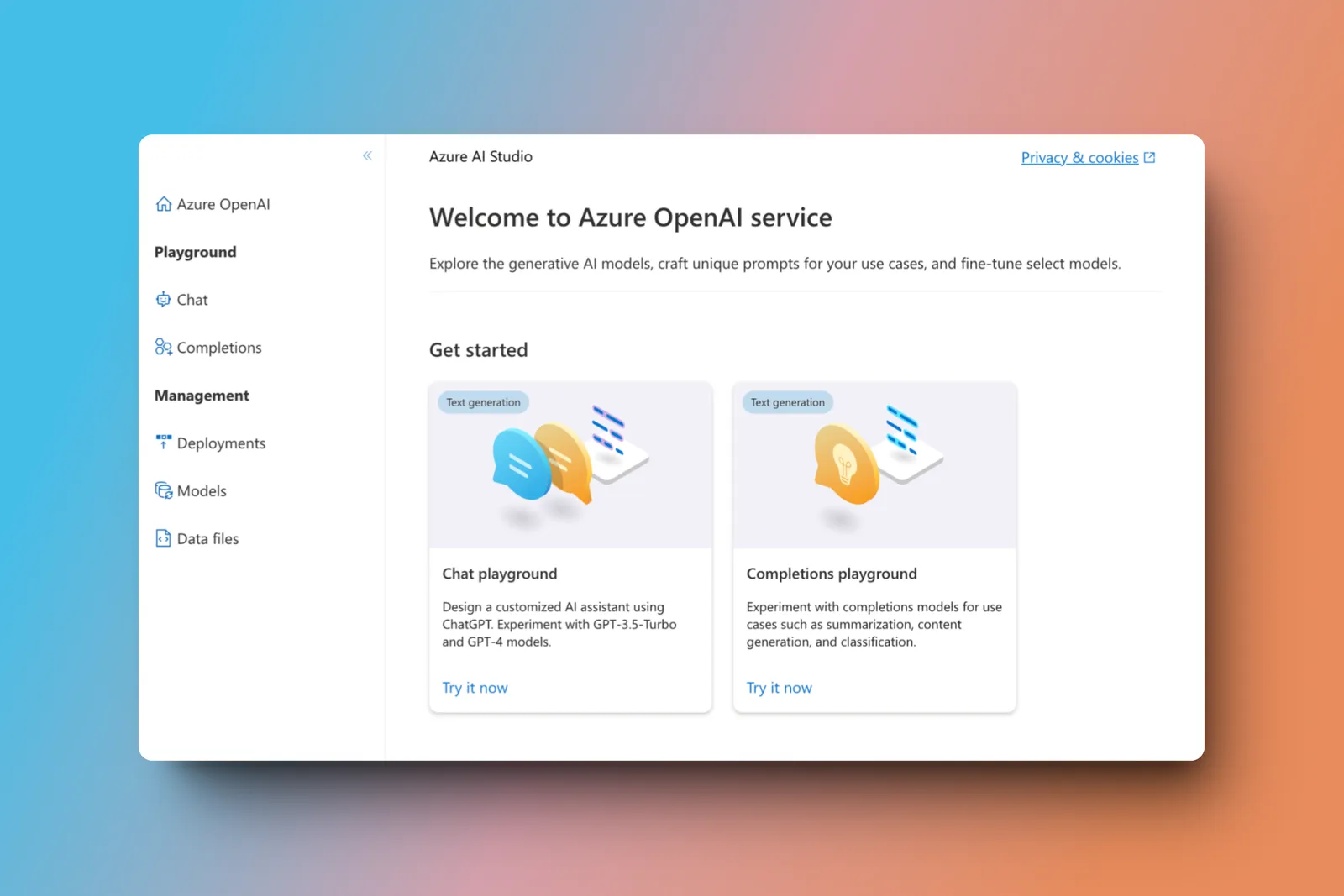Click the Management section heading
The height and width of the screenshot is (896, 1344).
tap(202, 396)
